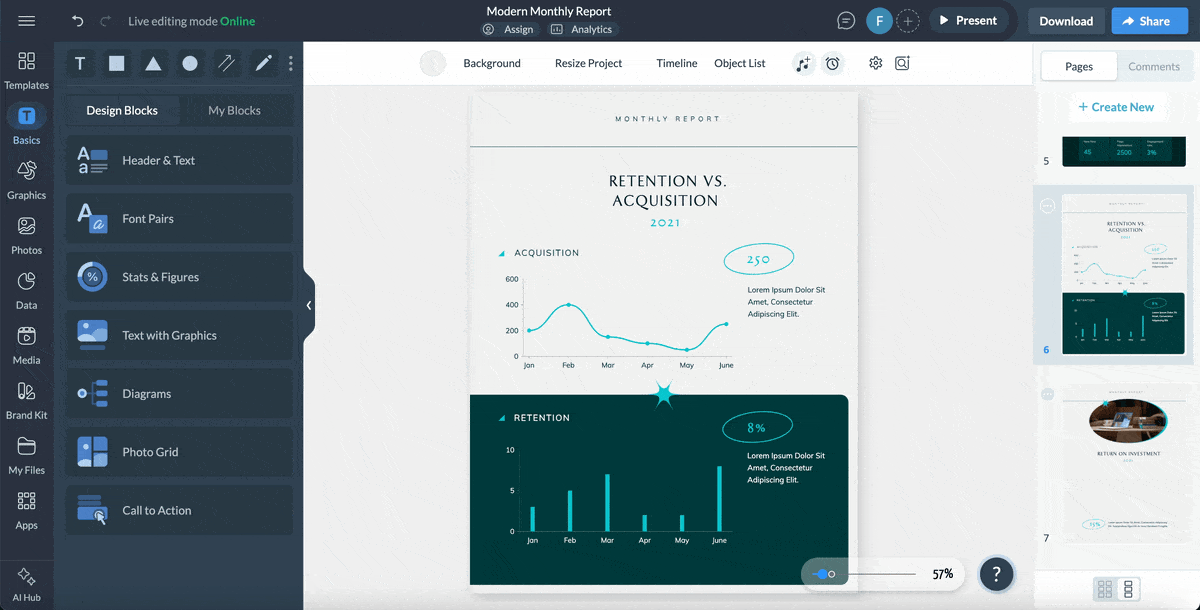
Task: Select the circle shape tool
Action: 190,63
